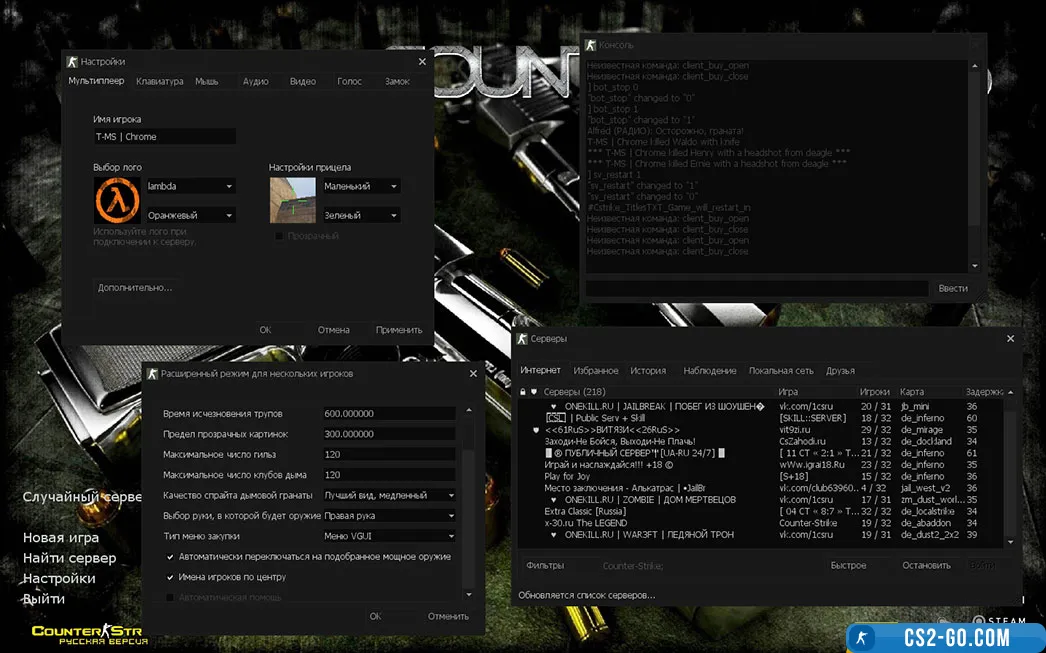Click the Counter-Strike icon in Серверы title bar
Image resolution: width=1046 pixels, height=653 pixels.
click(520, 339)
